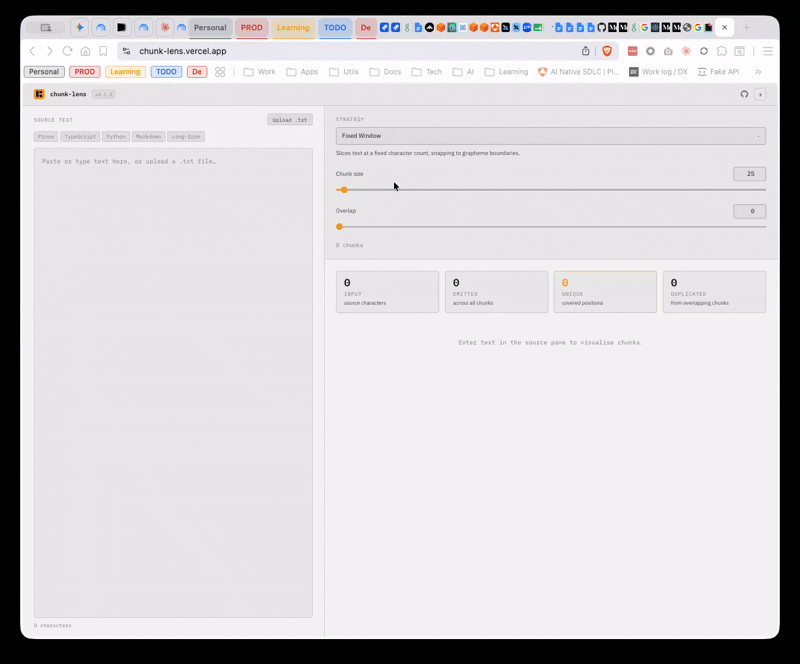Switch to the blue-purple sparkle pinned tab
Image resolution: width=800 pixels, height=664 pixels.
coord(80,28)
